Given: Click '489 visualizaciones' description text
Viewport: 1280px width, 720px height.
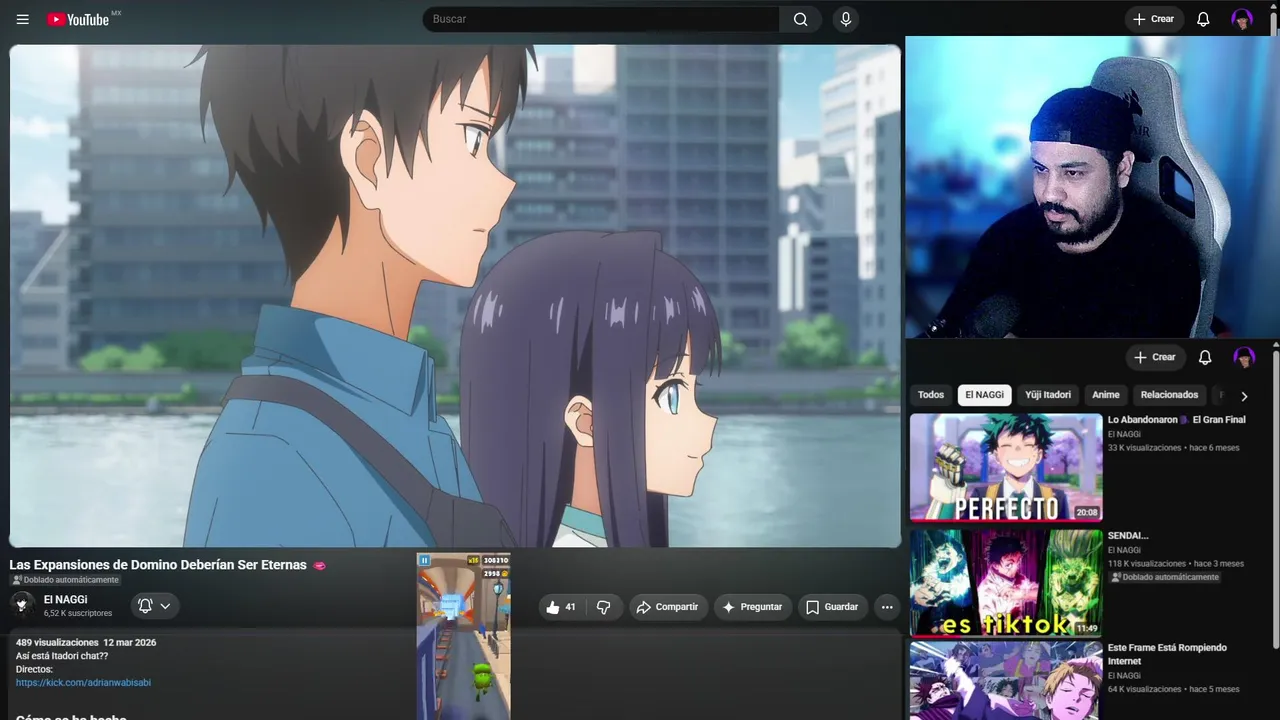Looking at the screenshot, I should [57, 642].
